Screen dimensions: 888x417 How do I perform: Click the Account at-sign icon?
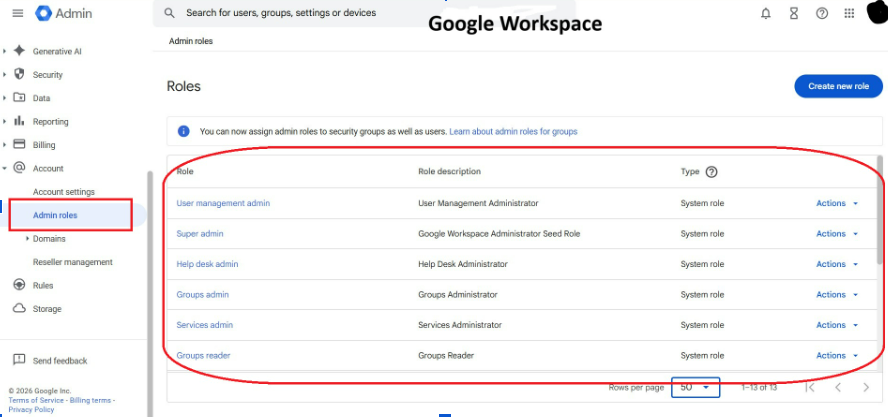(19, 168)
